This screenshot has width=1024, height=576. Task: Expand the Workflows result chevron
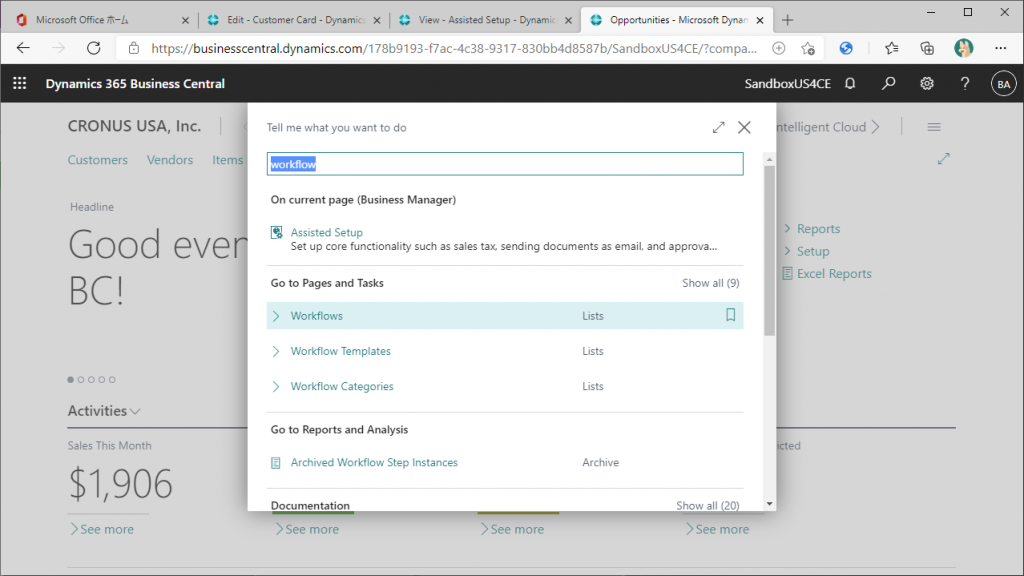(276, 315)
